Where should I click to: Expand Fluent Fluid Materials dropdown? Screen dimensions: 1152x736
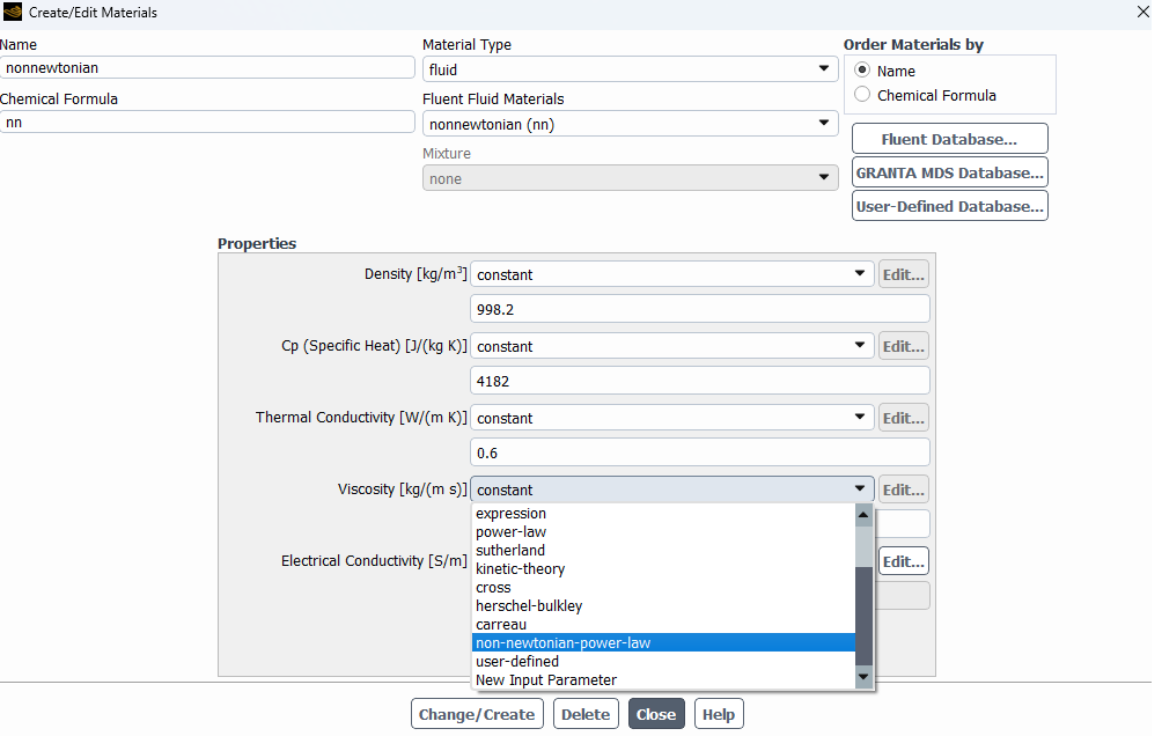(630, 124)
